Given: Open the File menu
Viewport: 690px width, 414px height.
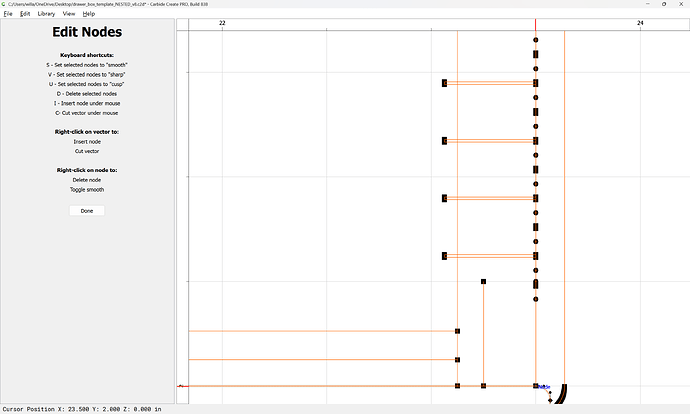Looking at the screenshot, I should (8, 14).
